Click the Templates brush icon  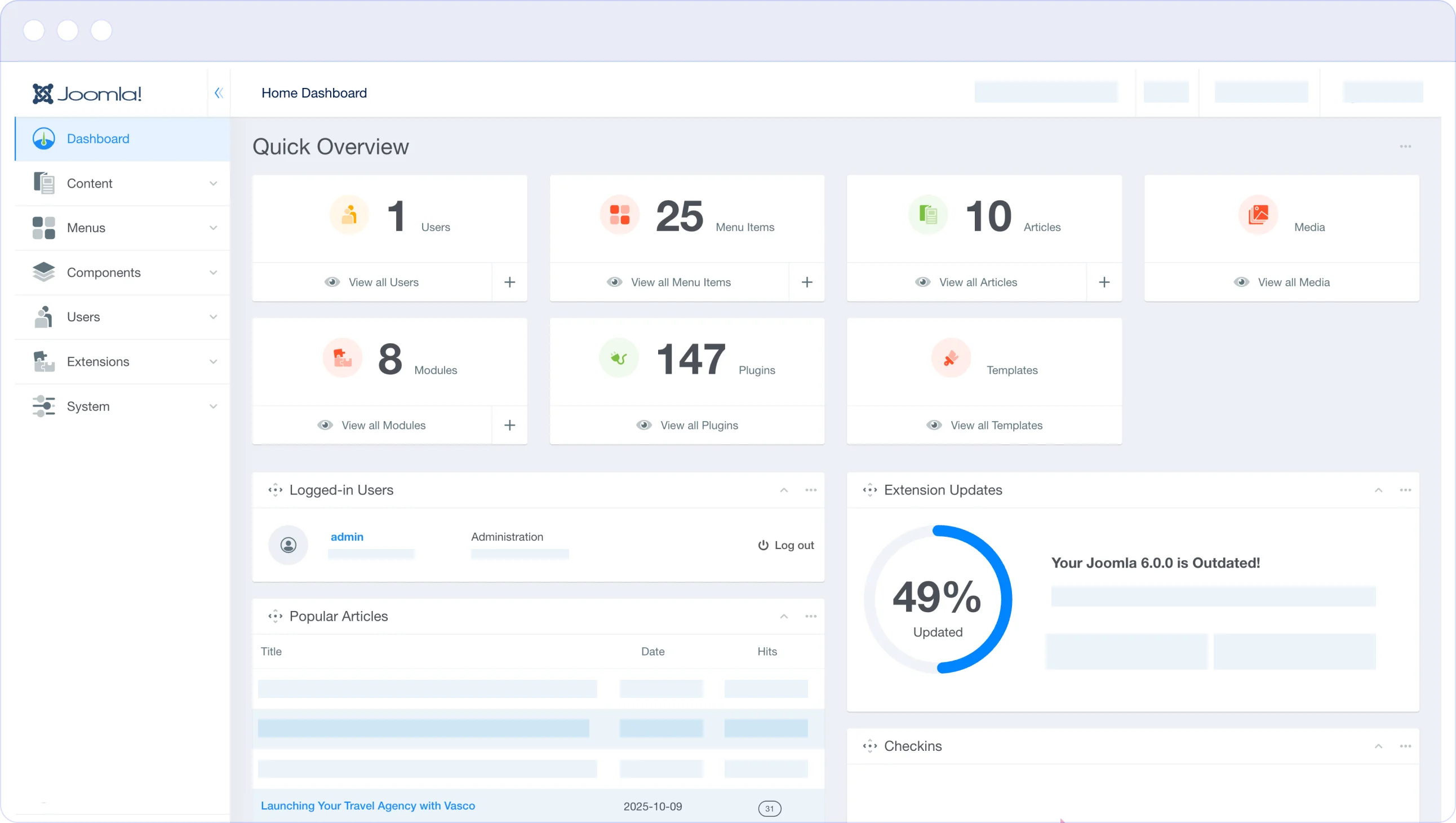[x=951, y=358]
